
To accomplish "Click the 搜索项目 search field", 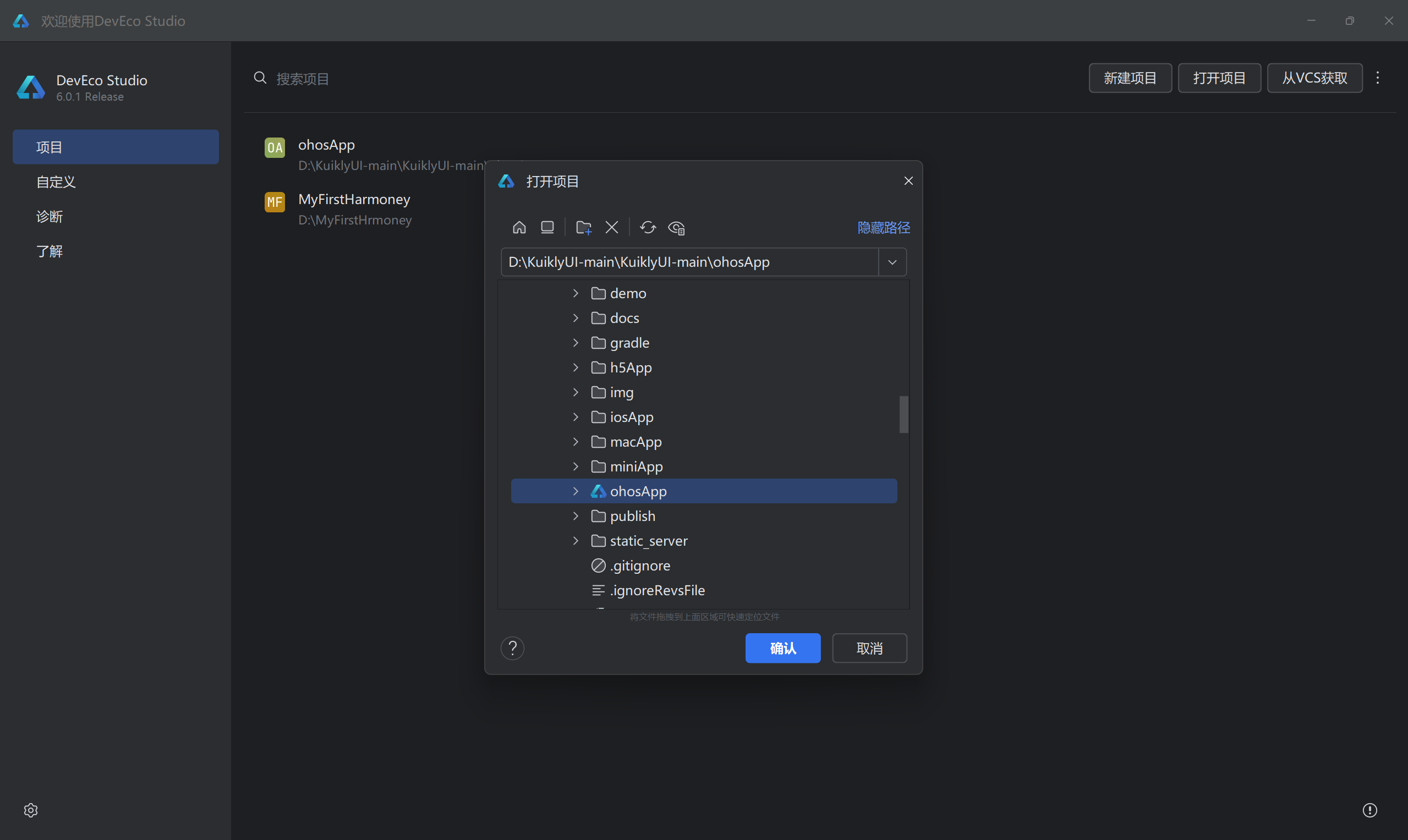I will tap(396, 79).
